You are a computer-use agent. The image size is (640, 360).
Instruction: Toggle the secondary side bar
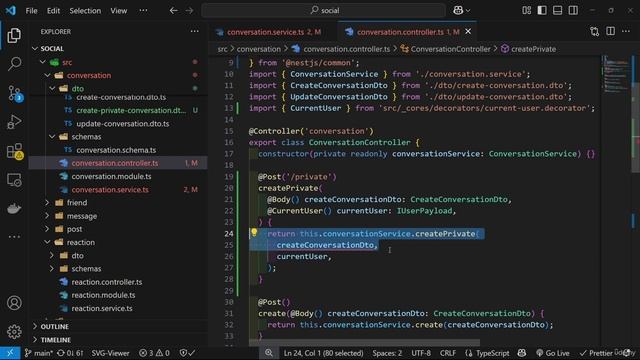click(573, 10)
